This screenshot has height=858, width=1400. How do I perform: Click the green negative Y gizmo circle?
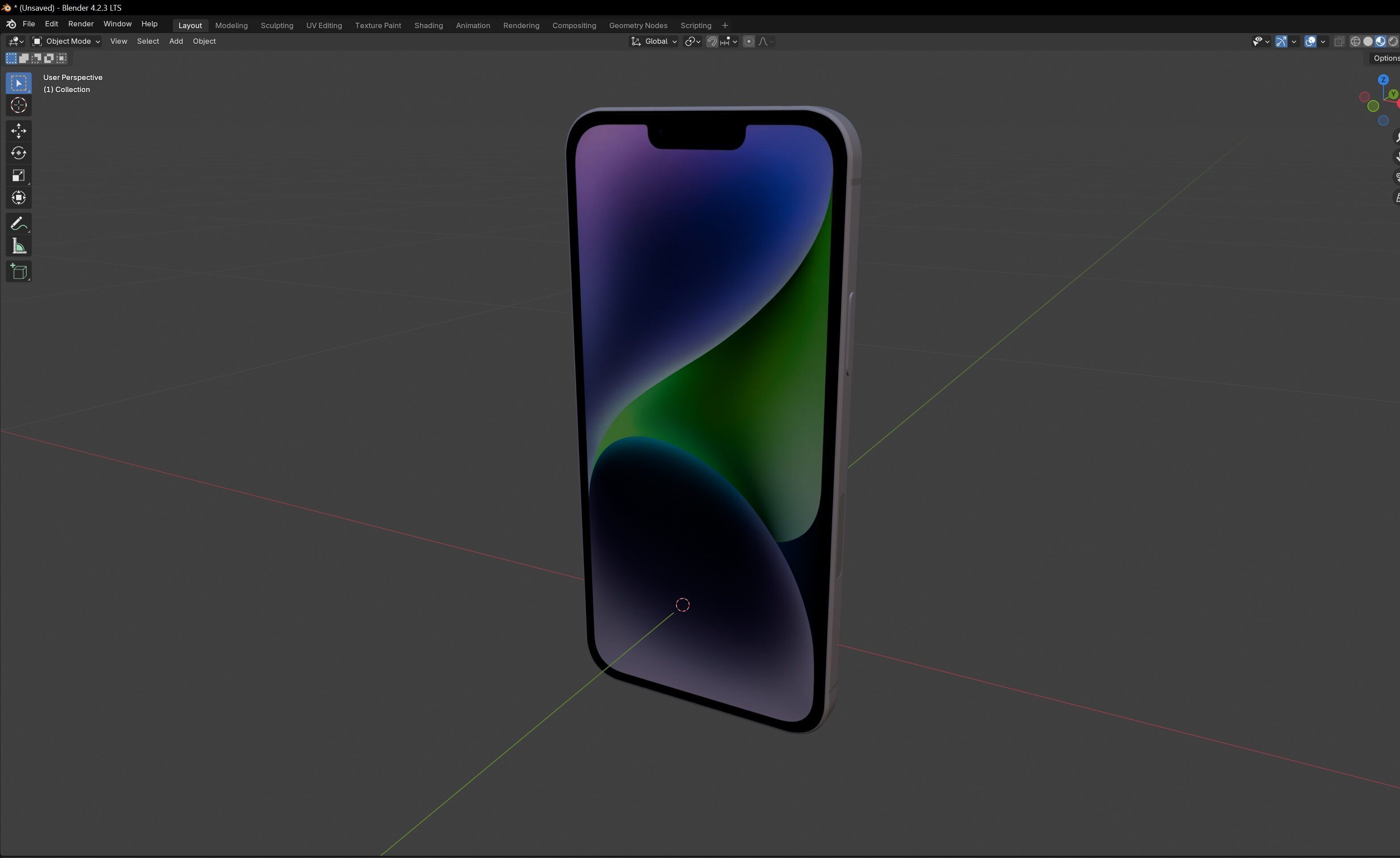click(1373, 106)
